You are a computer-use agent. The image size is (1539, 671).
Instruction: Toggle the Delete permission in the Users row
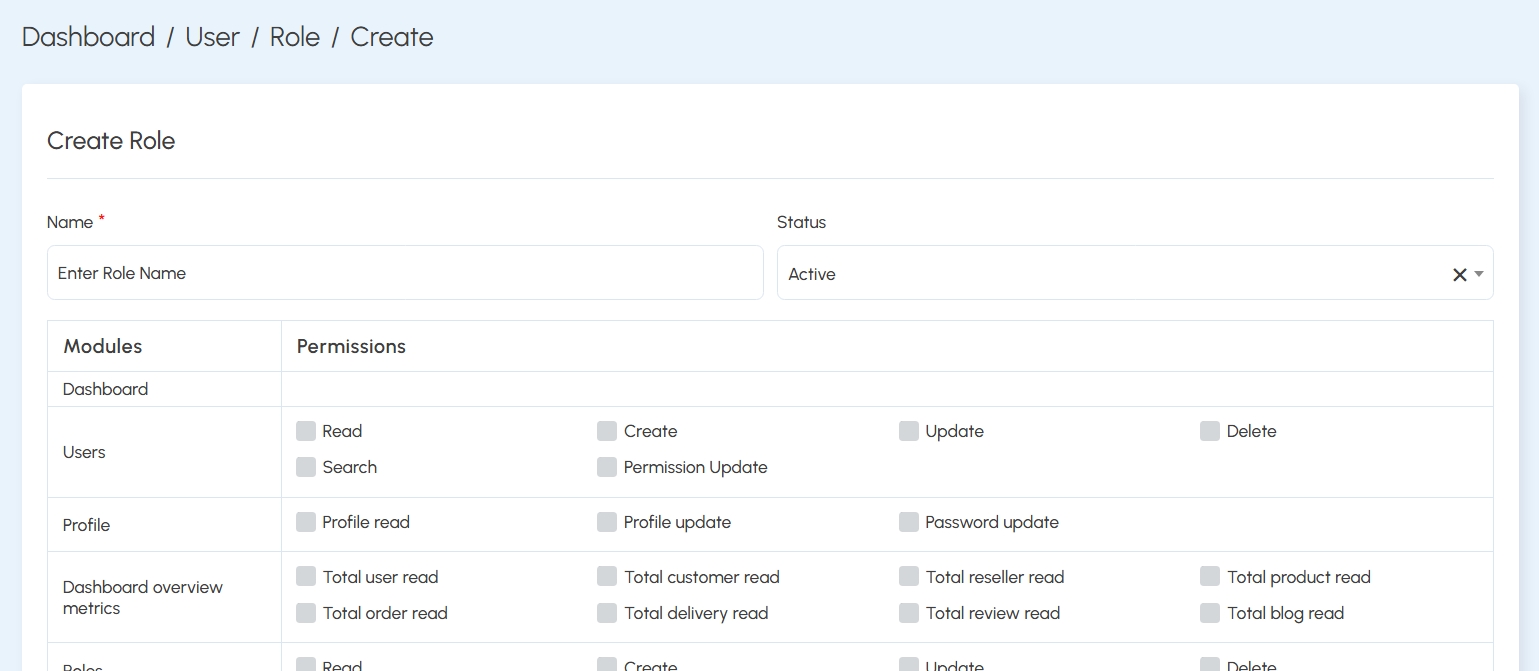(1210, 431)
